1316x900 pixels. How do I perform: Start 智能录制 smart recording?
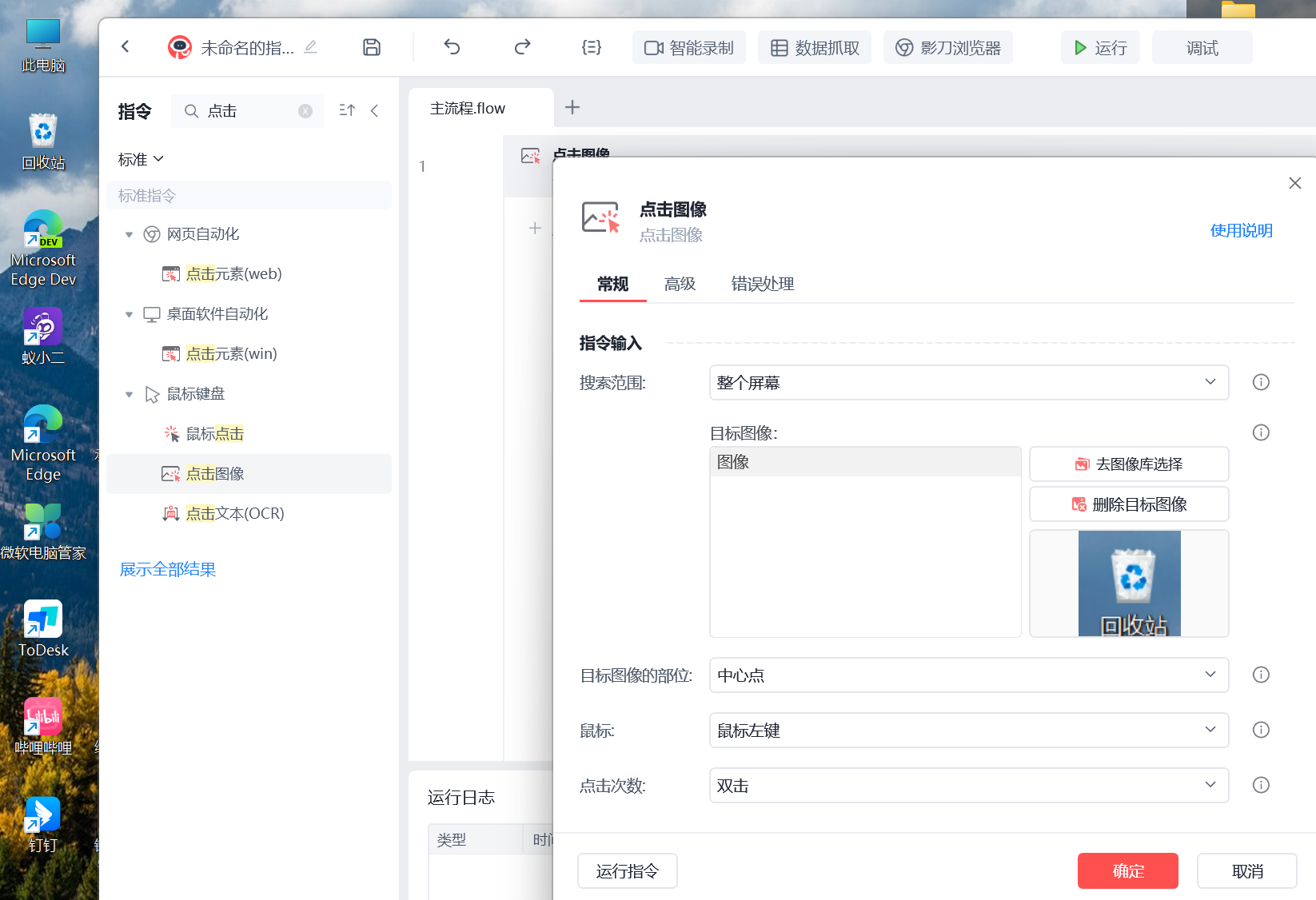pyautogui.click(x=689, y=48)
